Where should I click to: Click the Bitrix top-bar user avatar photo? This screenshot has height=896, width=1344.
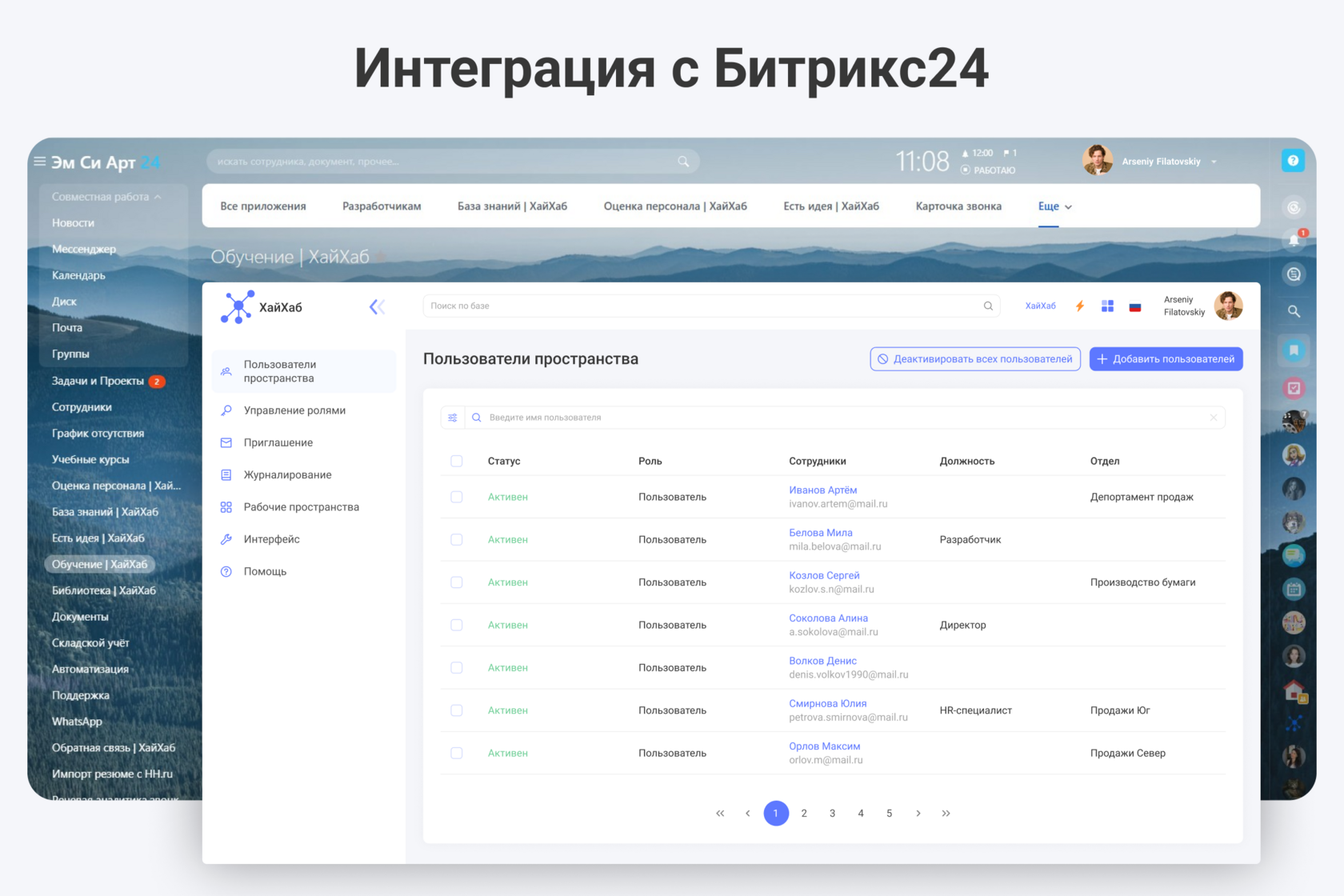(1098, 160)
